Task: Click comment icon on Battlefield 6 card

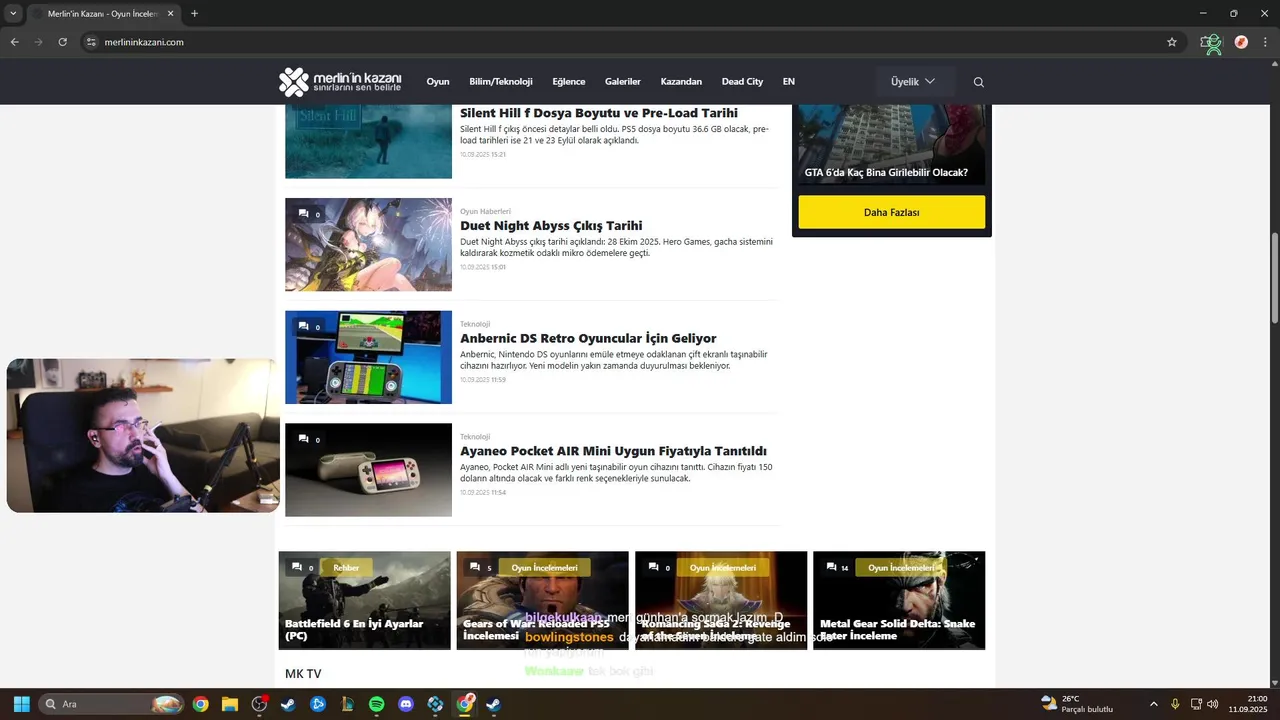Action: point(296,567)
